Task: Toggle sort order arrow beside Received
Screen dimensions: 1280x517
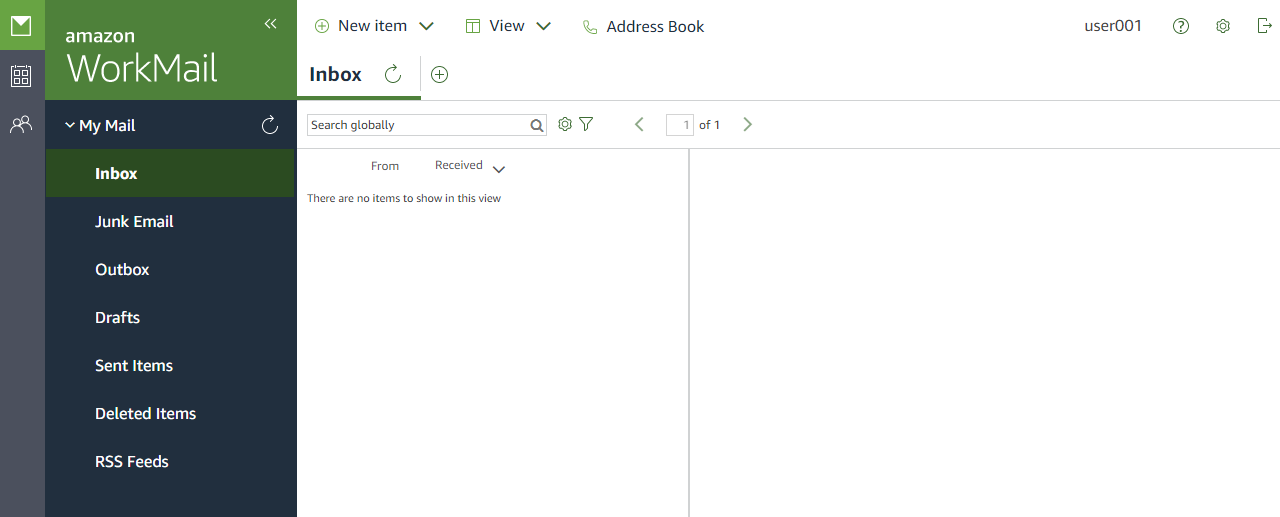Action: [x=499, y=169]
